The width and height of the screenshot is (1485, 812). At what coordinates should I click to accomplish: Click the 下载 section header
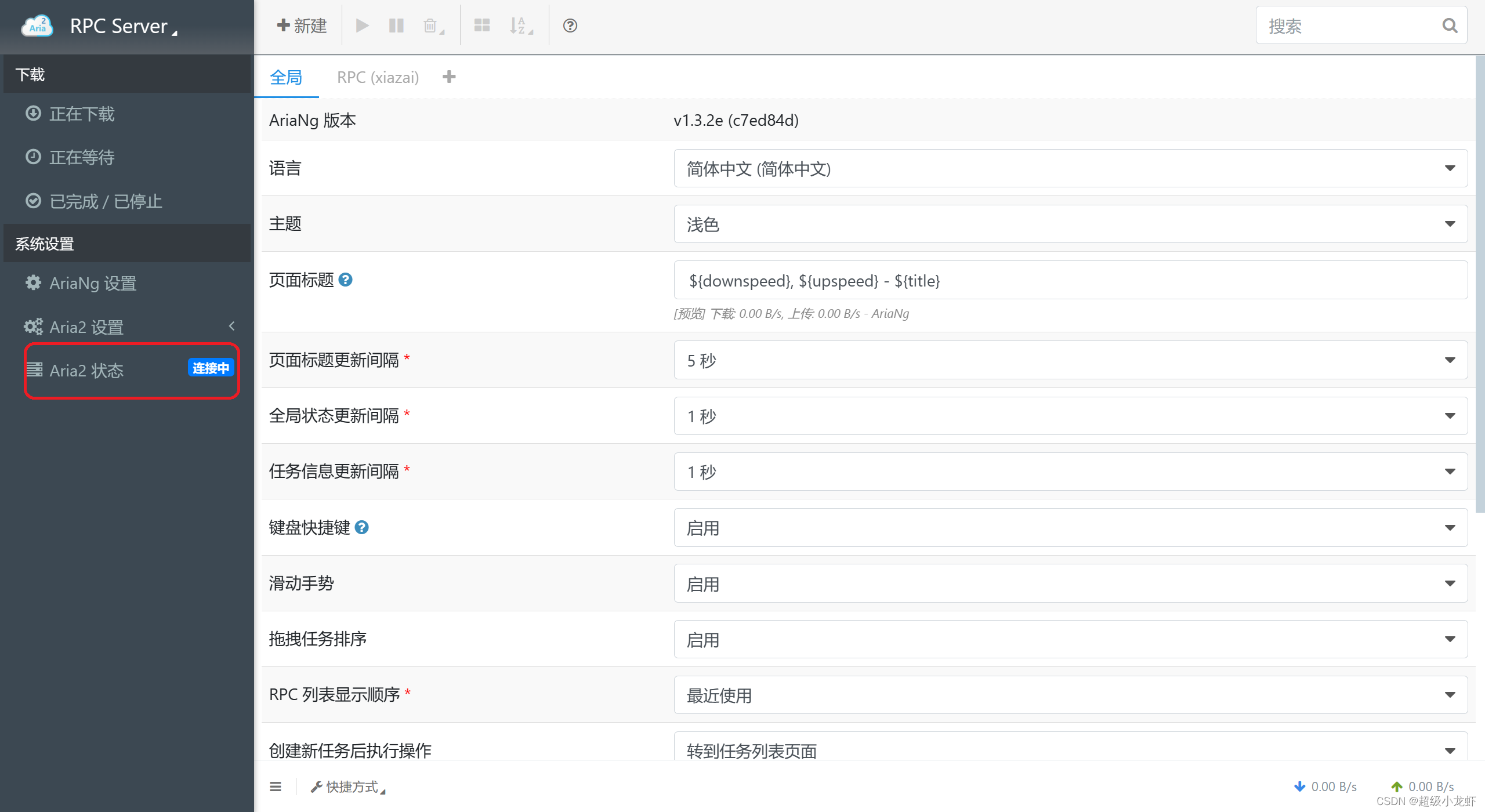pyautogui.click(x=127, y=74)
